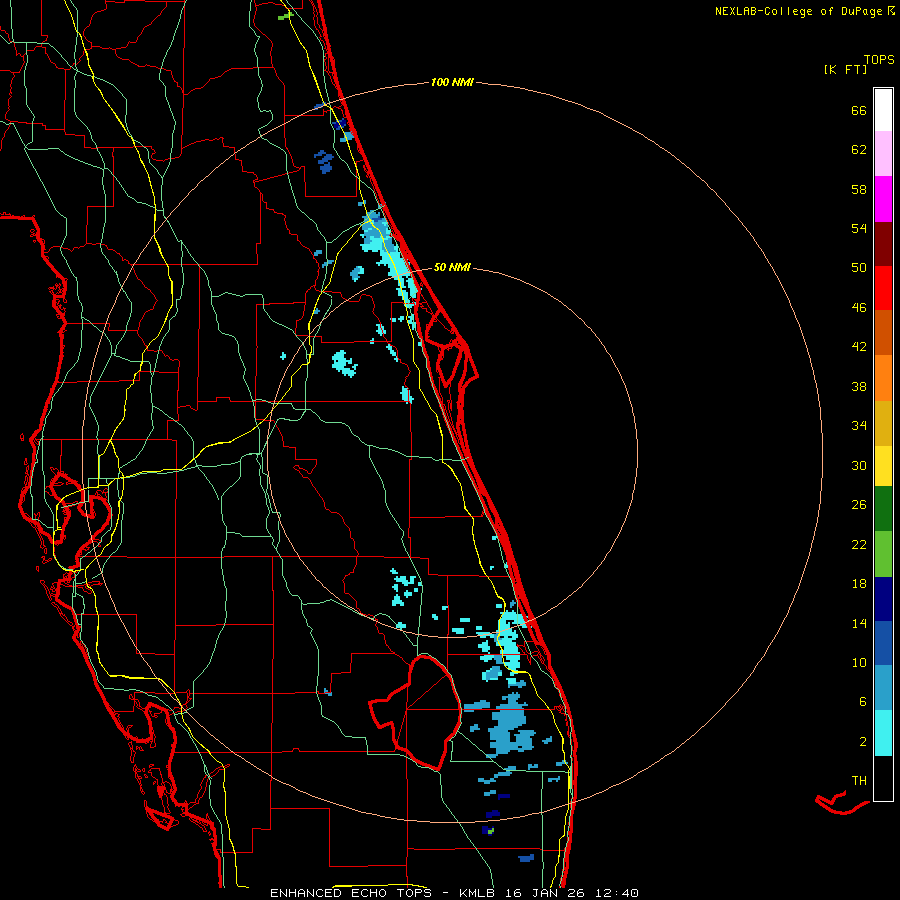This screenshot has width=900, height=900.
Task: Select the medium blue legend band
Action: [x=883, y=643]
